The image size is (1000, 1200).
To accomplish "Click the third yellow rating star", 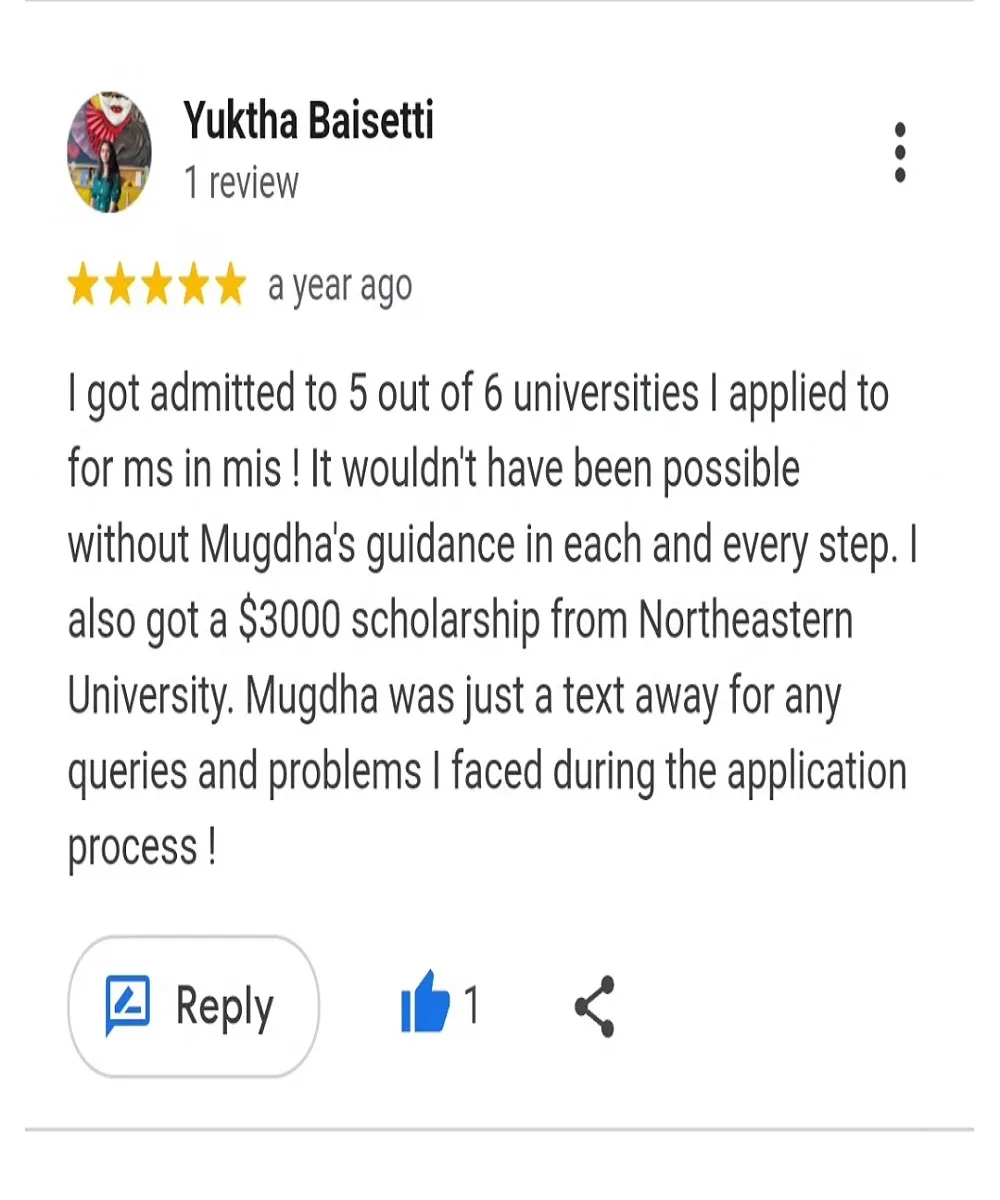I will pyautogui.click(x=156, y=286).
